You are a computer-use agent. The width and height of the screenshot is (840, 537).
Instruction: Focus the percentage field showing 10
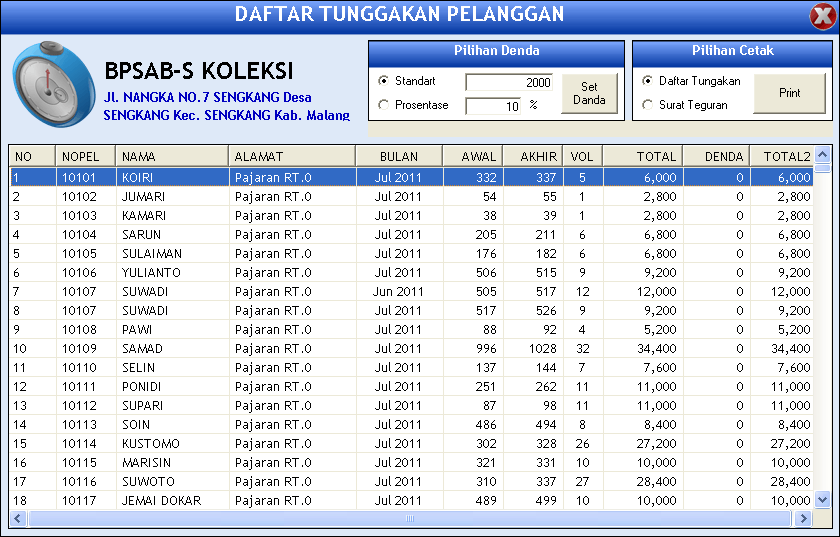pyautogui.click(x=493, y=106)
